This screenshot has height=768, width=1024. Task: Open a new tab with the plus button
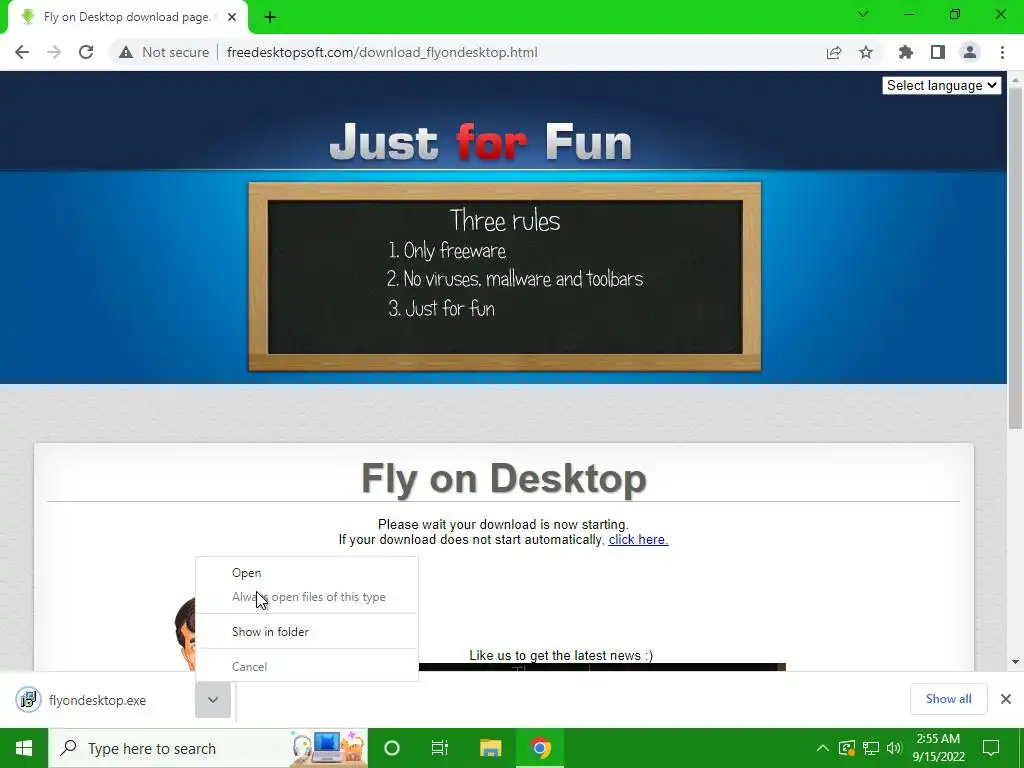pyautogui.click(x=270, y=18)
